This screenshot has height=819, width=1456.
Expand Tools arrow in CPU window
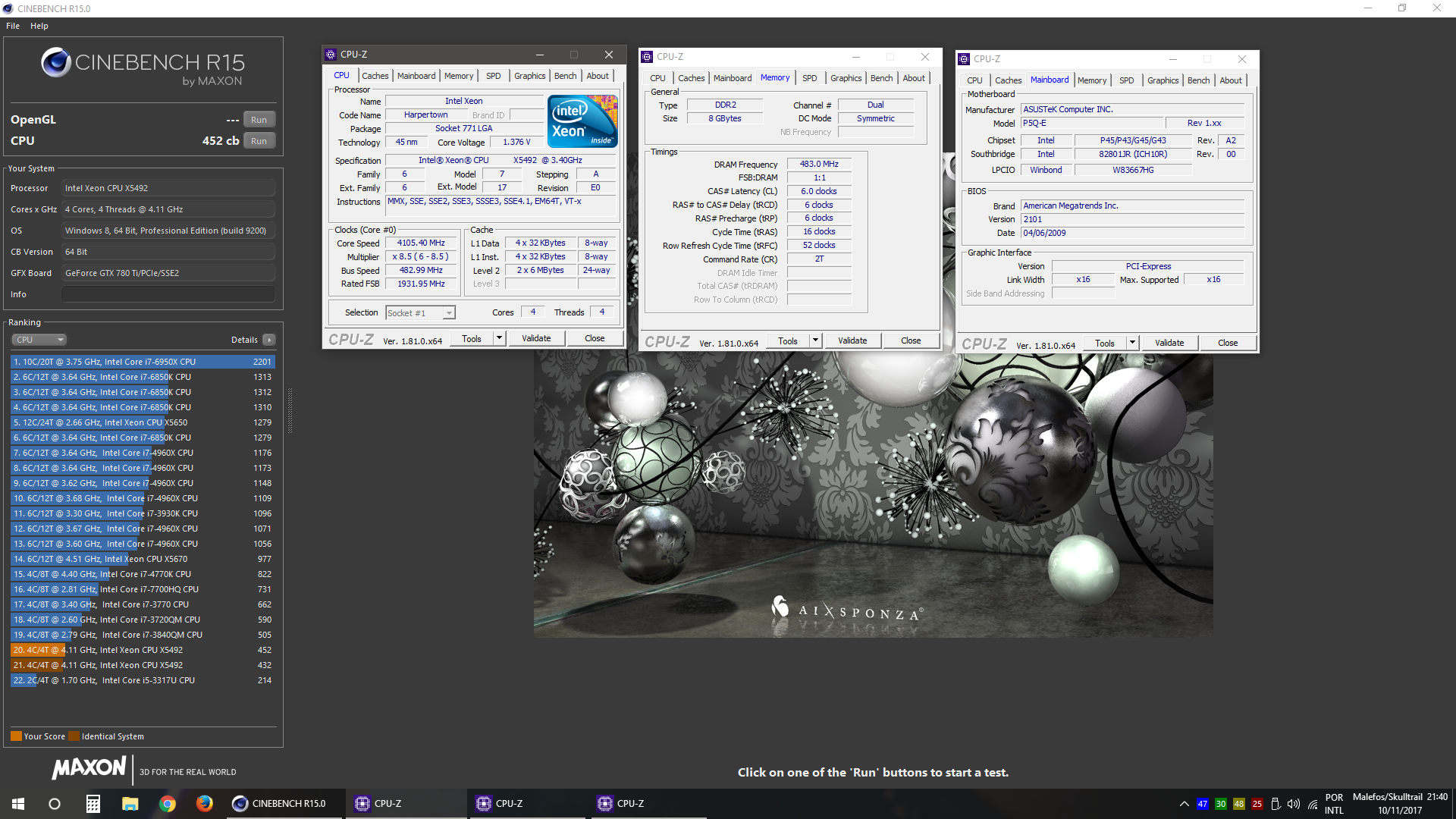(499, 338)
